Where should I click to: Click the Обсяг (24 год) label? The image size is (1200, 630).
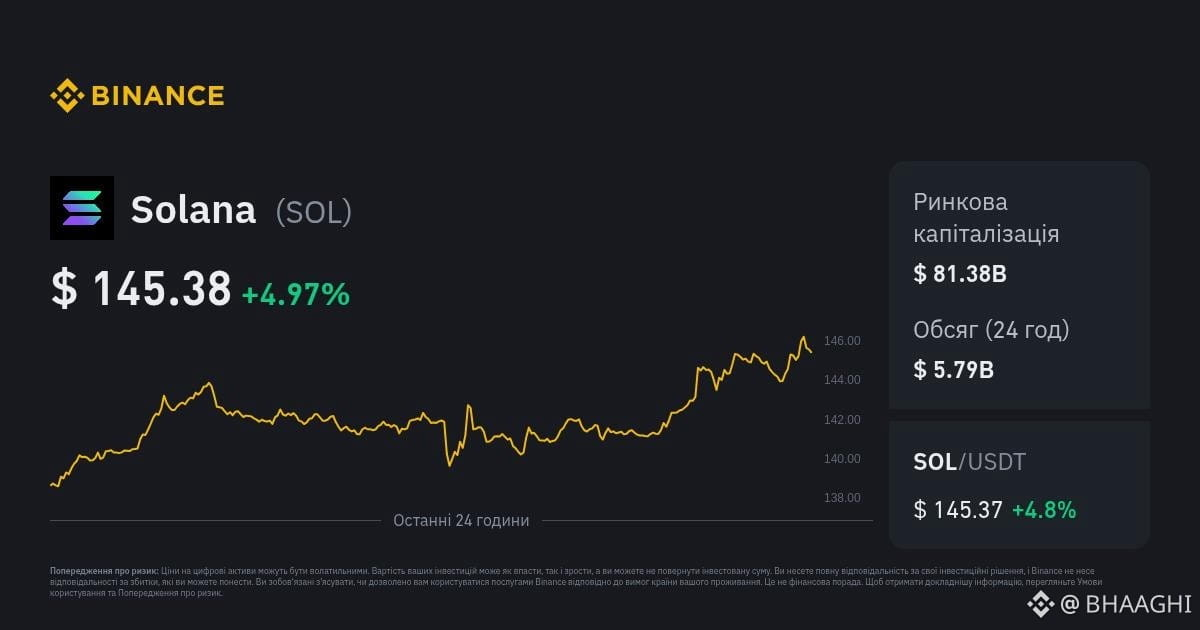pos(991,330)
